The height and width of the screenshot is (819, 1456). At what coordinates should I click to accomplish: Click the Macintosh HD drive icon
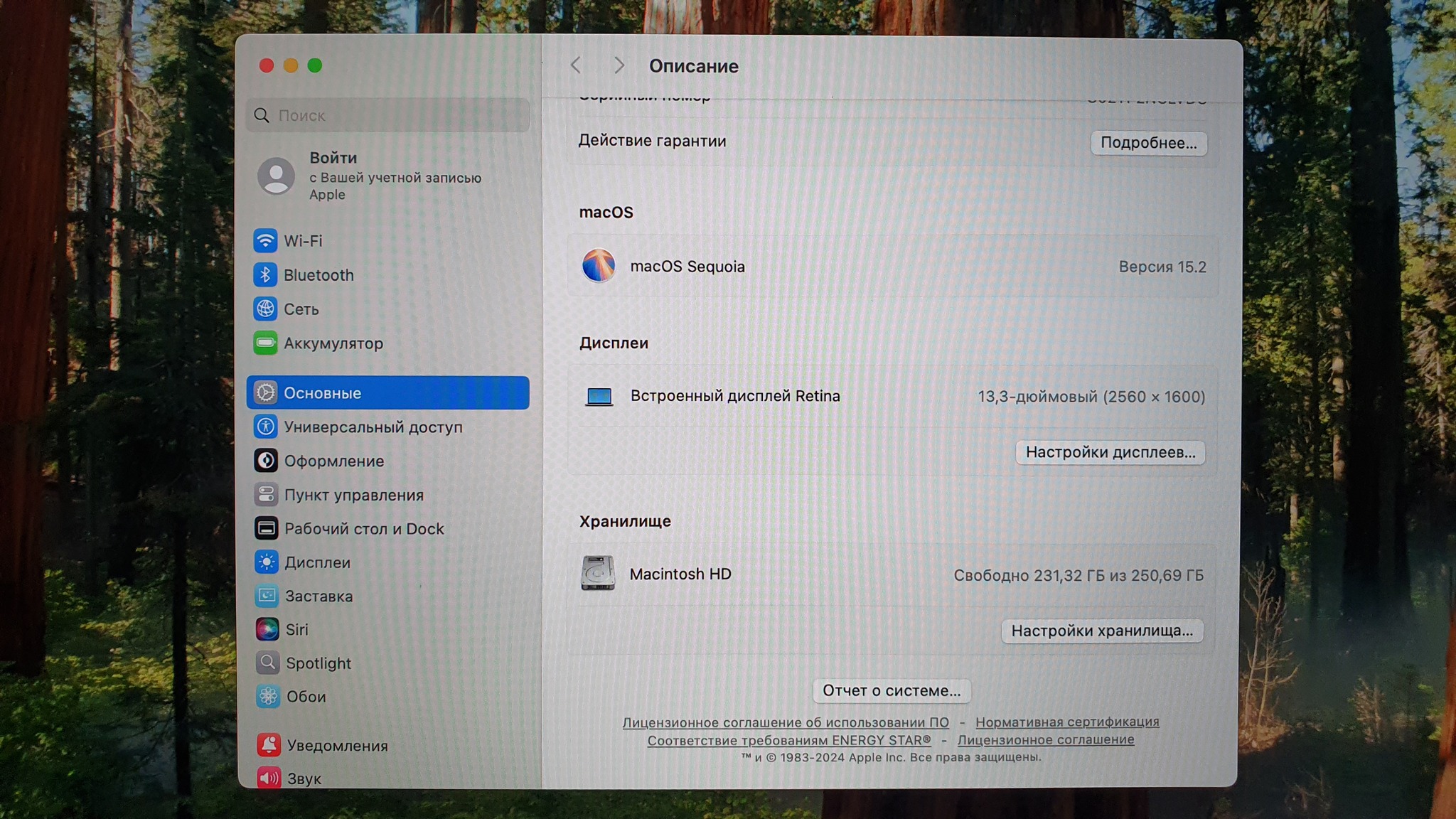[598, 574]
